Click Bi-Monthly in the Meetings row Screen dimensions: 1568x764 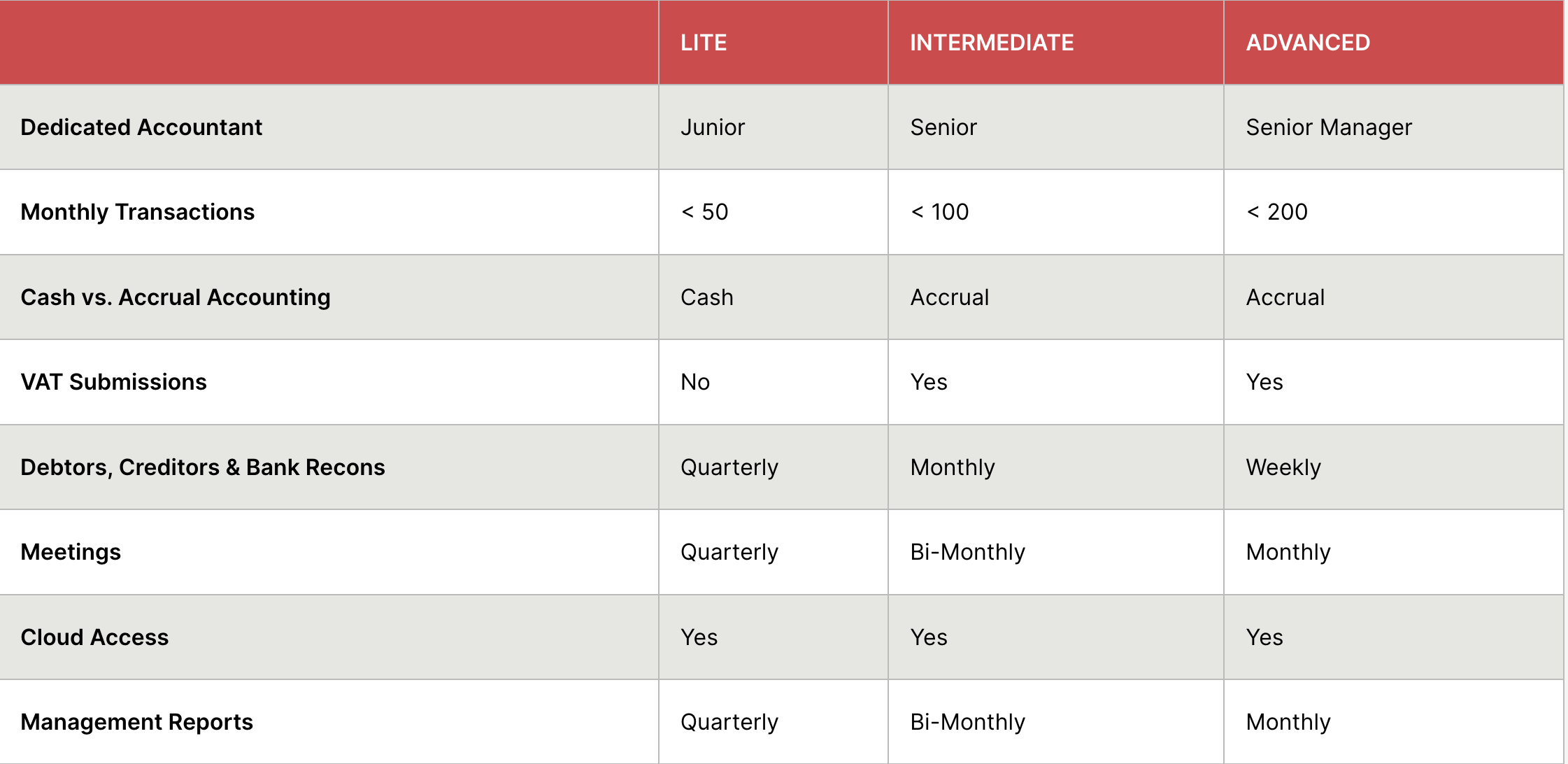click(x=968, y=552)
